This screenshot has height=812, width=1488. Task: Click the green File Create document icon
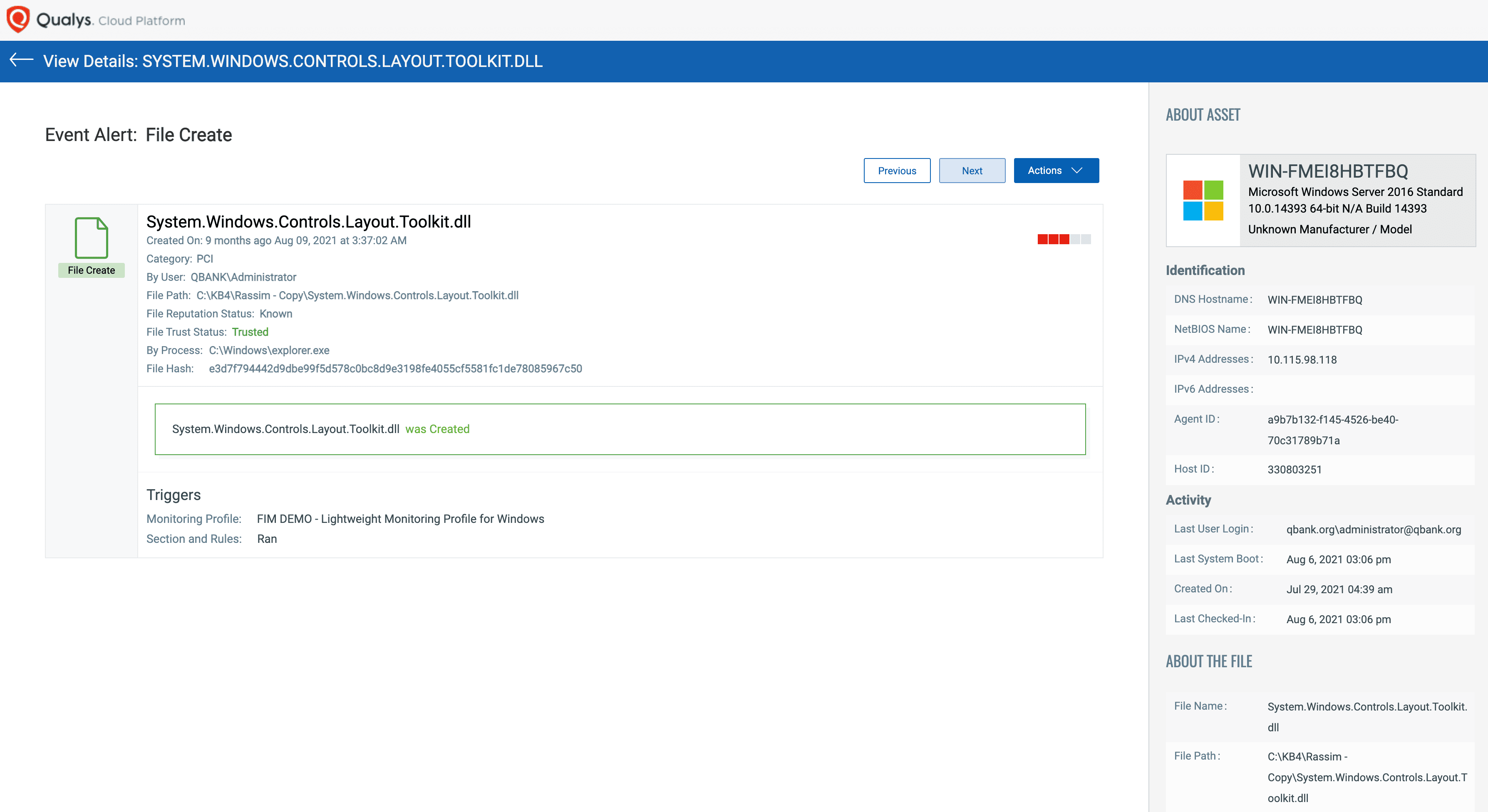pyautogui.click(x=91, y=238)
